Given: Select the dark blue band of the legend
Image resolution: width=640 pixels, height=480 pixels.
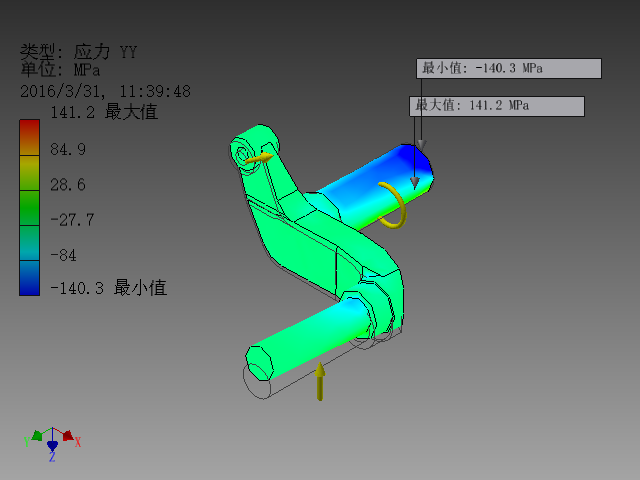Looking at the screenshot, I should pos(29,278).
